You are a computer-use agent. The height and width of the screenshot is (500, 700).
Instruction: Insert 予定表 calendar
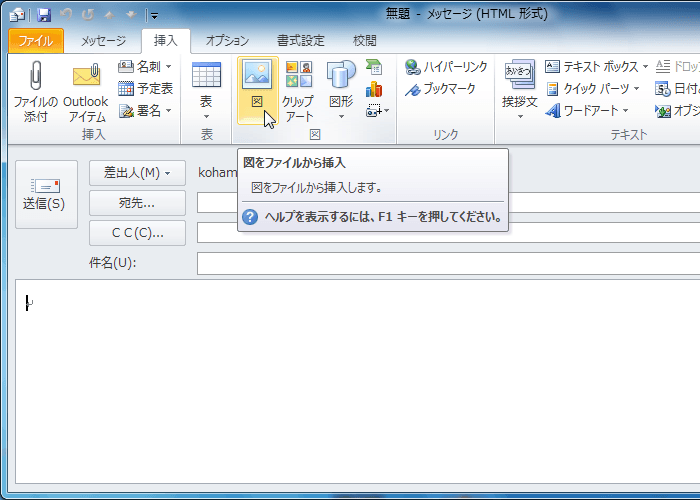(x=145, y=88)
